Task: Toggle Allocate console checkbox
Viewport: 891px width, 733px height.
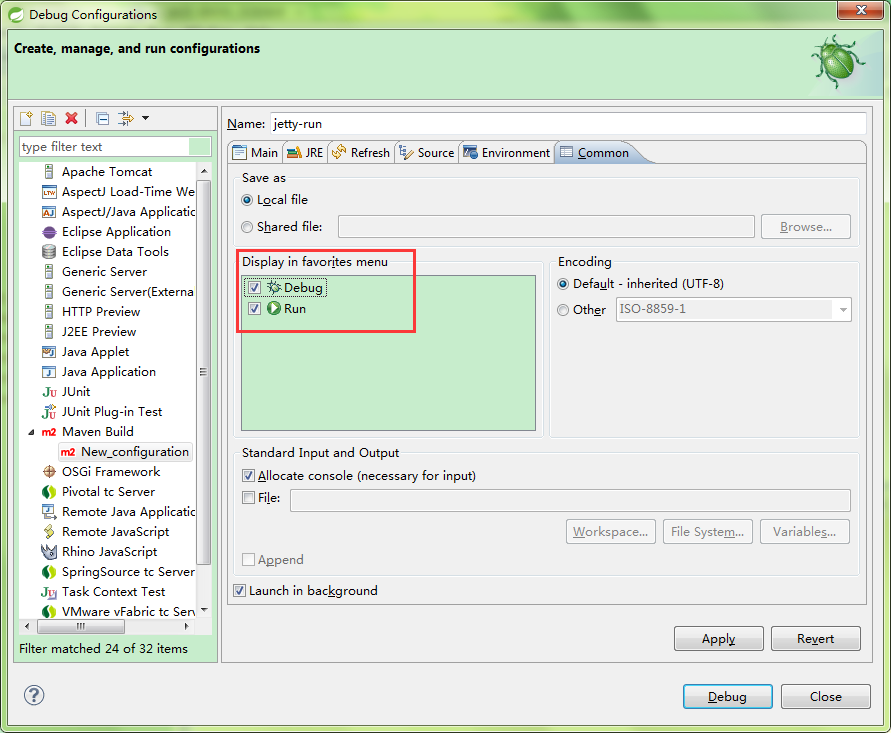Action: point(248,476)
